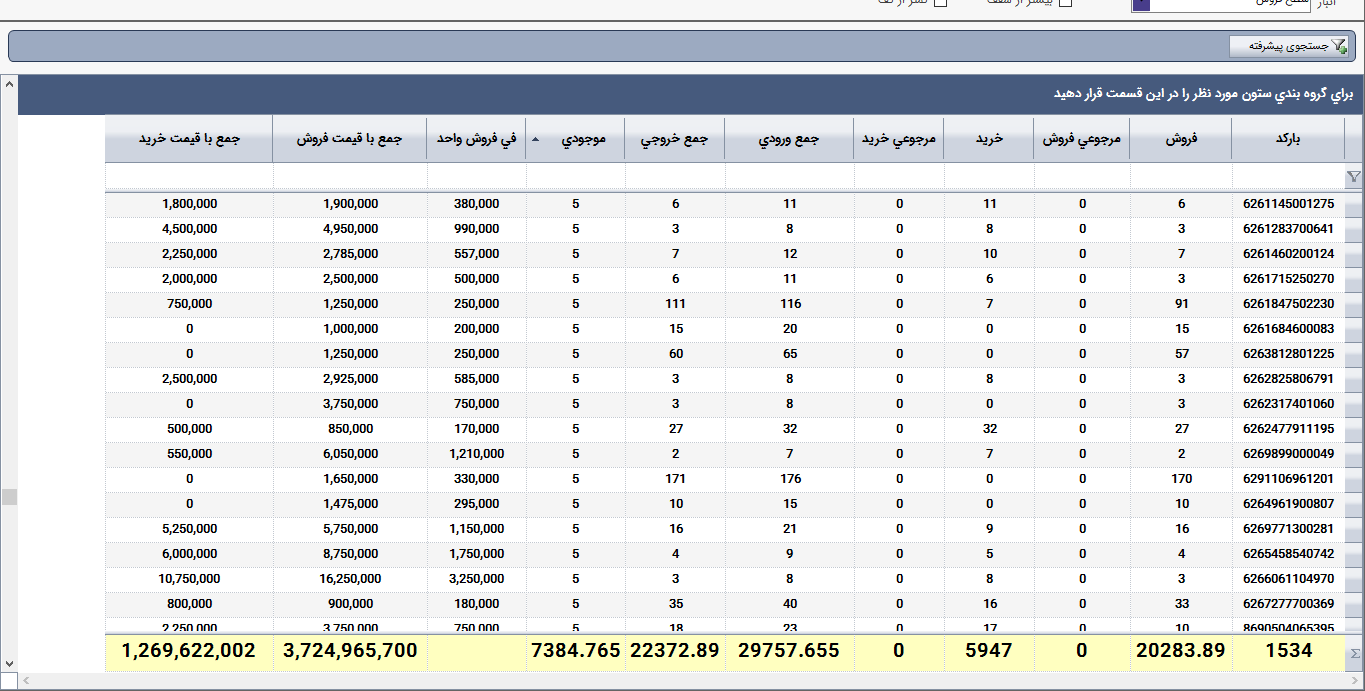The width and height of the screenshot is (1365, 691).
Task: Click the filter cell under the في فروش واحد column
Action: tap(477, 176)
